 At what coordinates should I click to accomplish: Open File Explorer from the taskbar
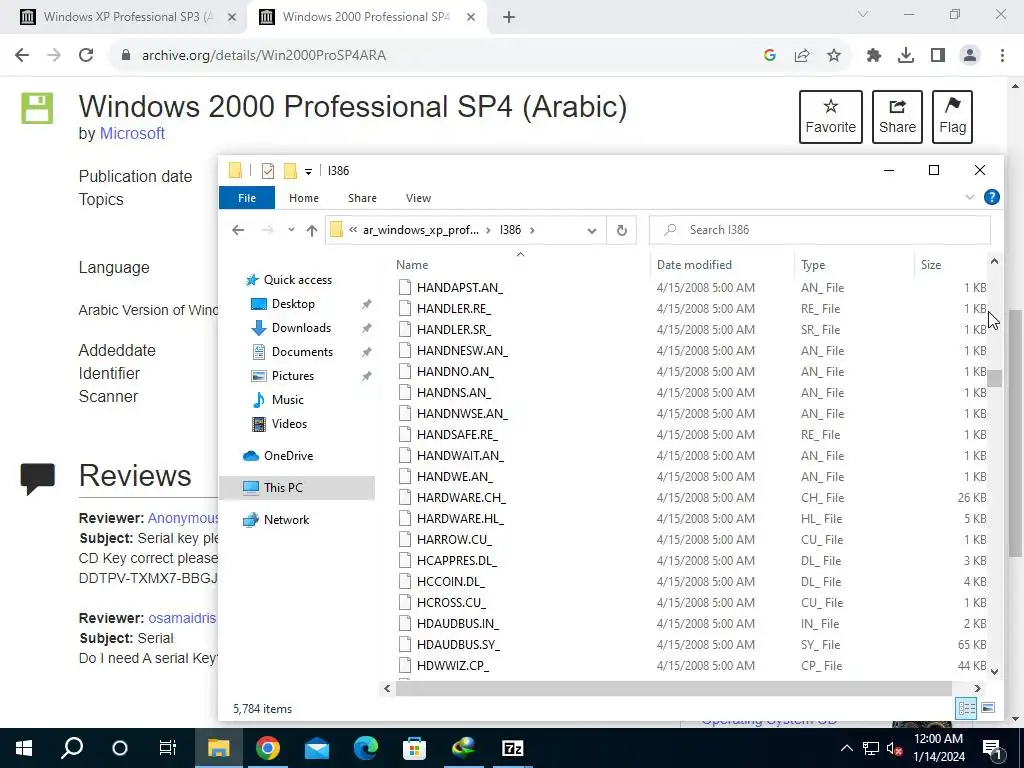click(218, 748)
